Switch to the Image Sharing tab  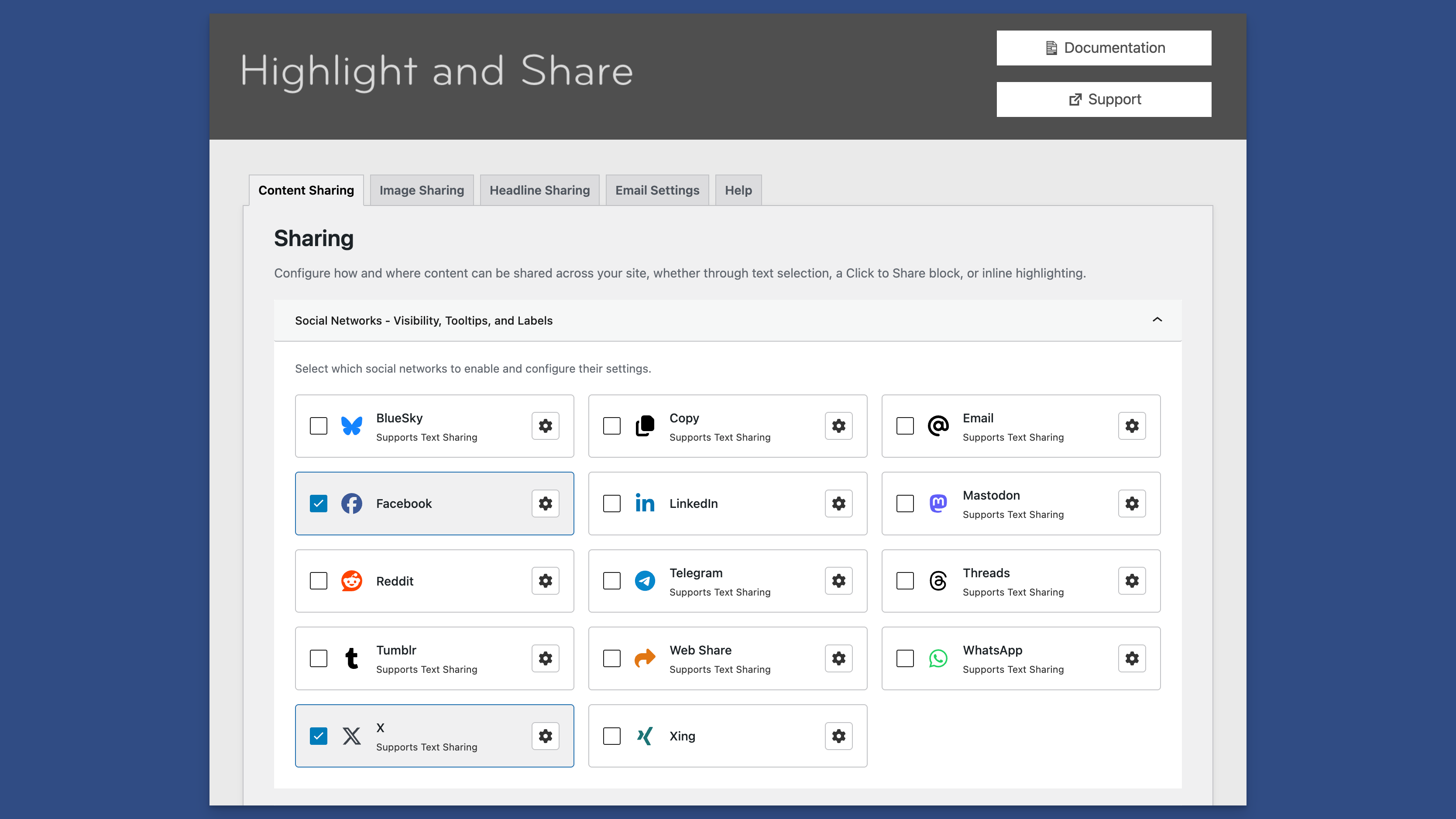(422, 190)
